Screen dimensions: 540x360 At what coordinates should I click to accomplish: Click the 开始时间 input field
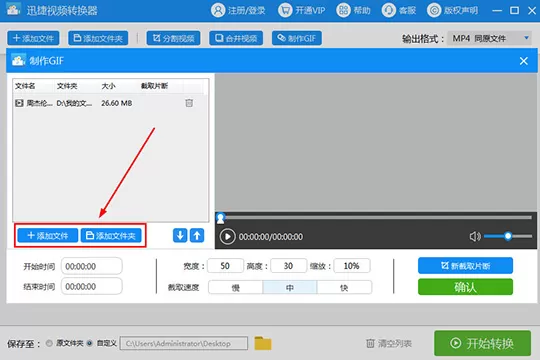92,266
